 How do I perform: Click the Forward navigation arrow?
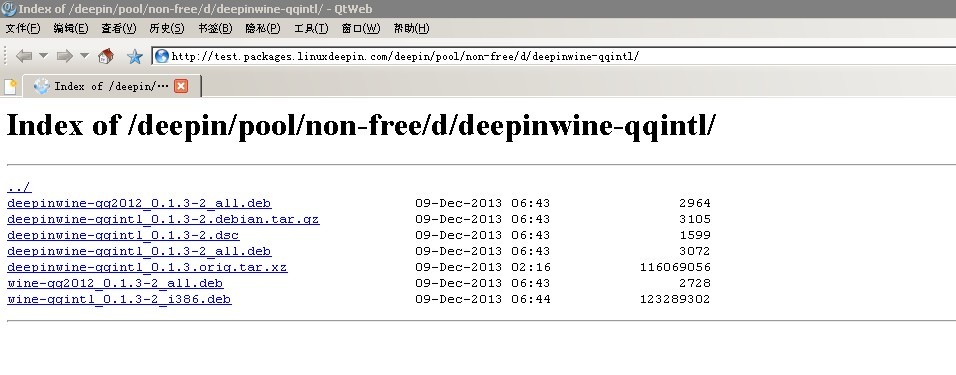click(65, 56)
